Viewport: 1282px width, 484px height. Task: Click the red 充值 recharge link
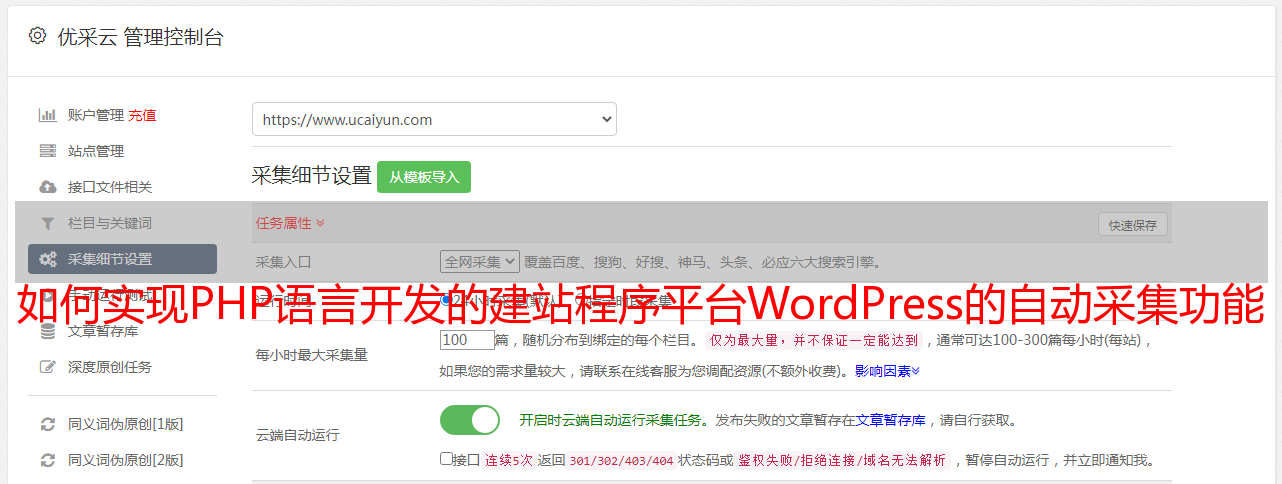click(142, 115)
